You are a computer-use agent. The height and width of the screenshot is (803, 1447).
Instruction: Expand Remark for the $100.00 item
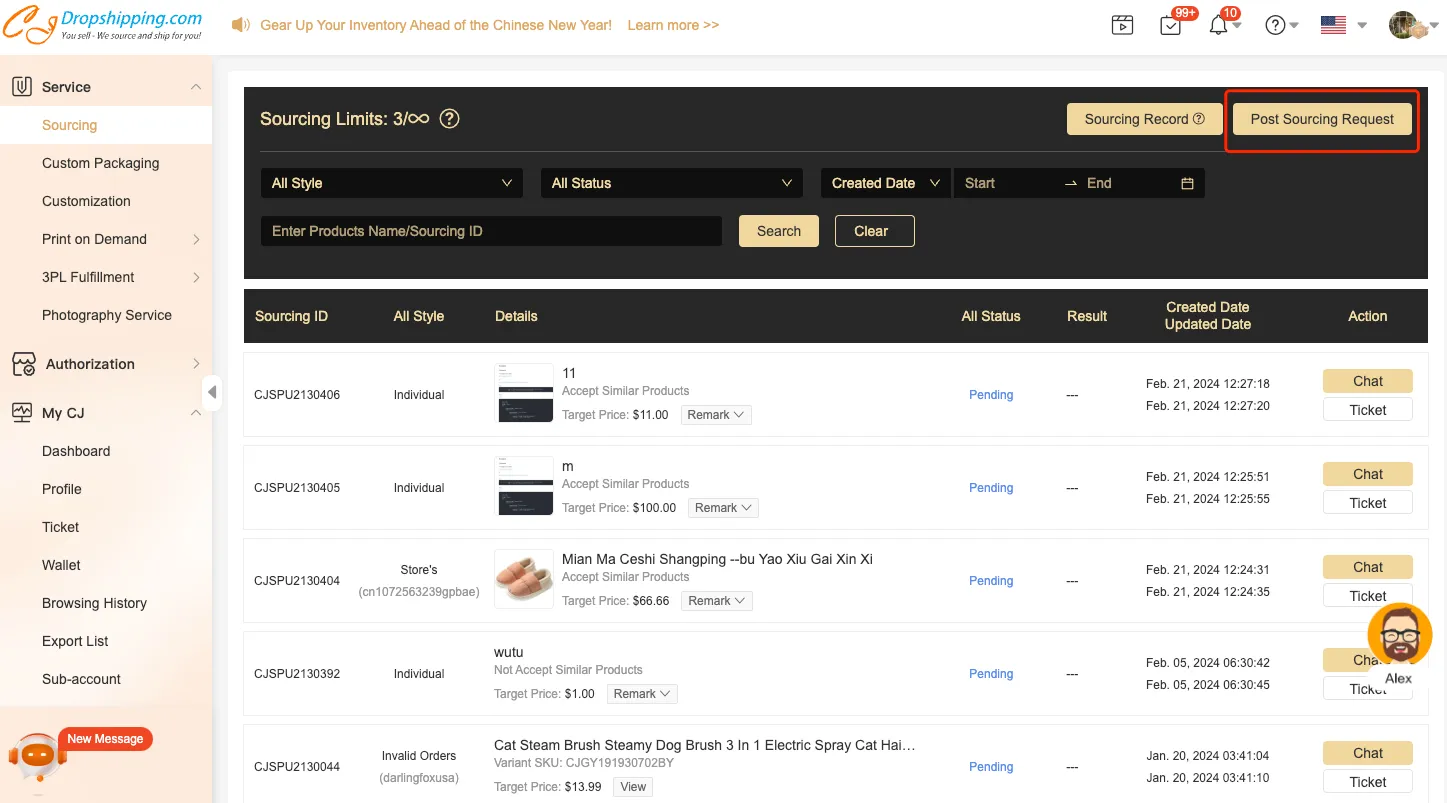[x=722, y=508]
